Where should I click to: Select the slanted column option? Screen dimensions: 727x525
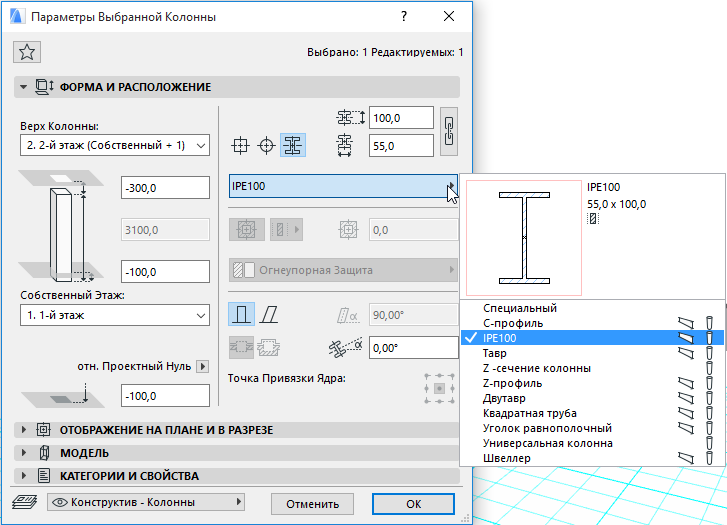[x=269, y=314]
